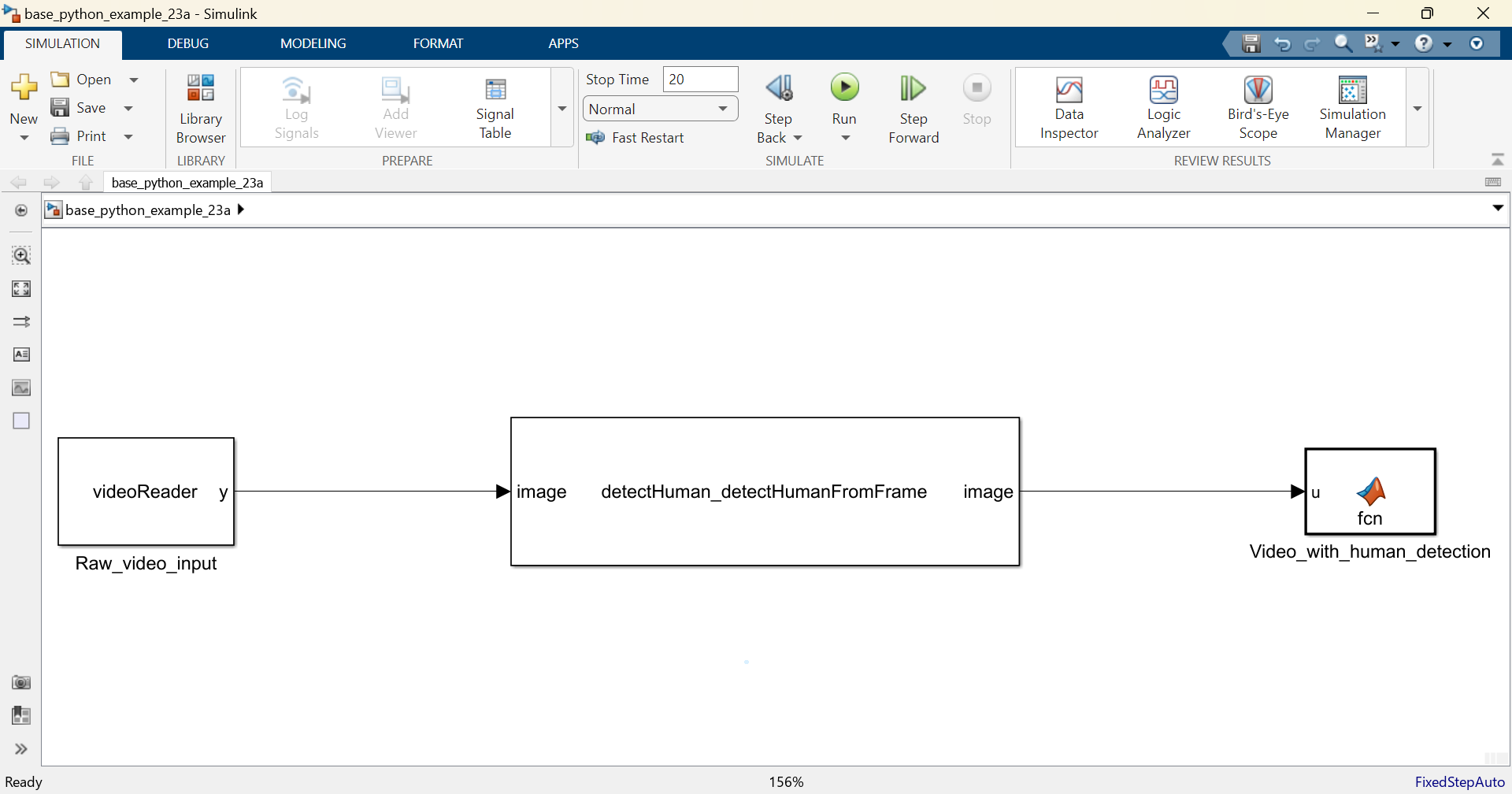The height and width of the screenshot is (794, 1512).
Task: Undo the last action from title toolbar
Action: pos(1282,44)
